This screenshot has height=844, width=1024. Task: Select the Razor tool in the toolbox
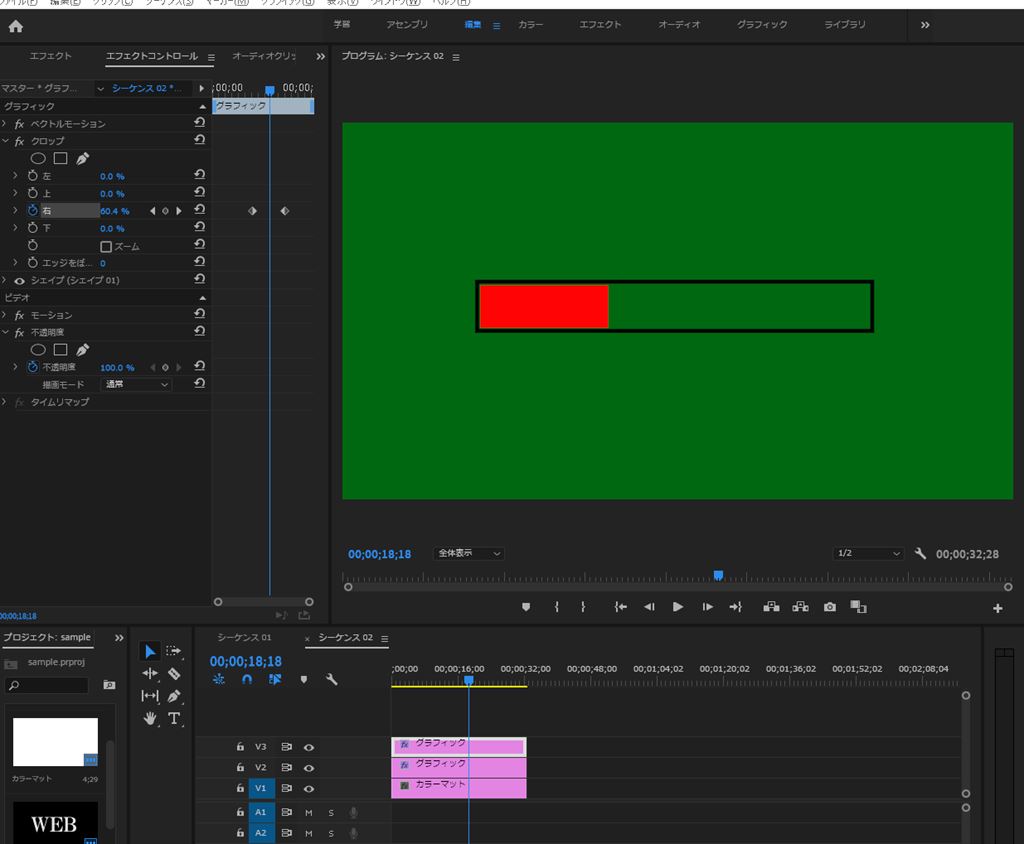[174, 674]
